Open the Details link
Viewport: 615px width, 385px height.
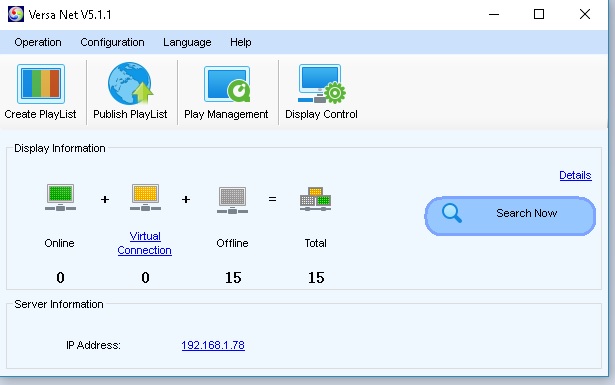click(575, 175)
